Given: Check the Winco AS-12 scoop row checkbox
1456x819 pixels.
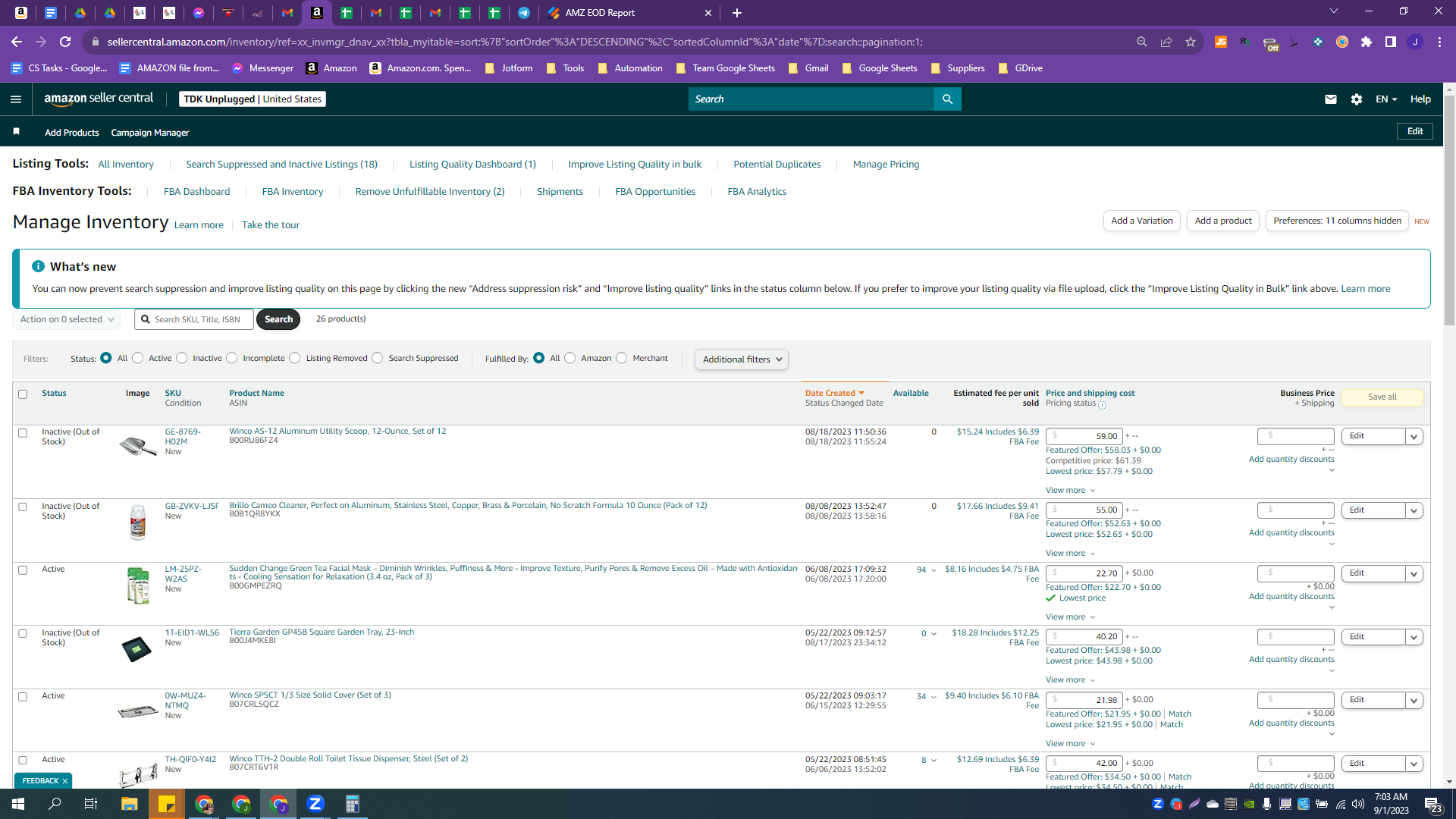Looking at the screenshot, I should coord(23,433).
